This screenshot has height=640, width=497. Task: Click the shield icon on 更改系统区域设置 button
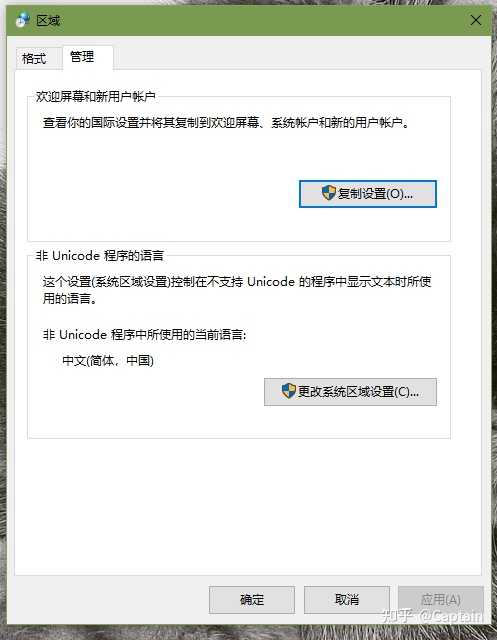click(x=288, y=391)
